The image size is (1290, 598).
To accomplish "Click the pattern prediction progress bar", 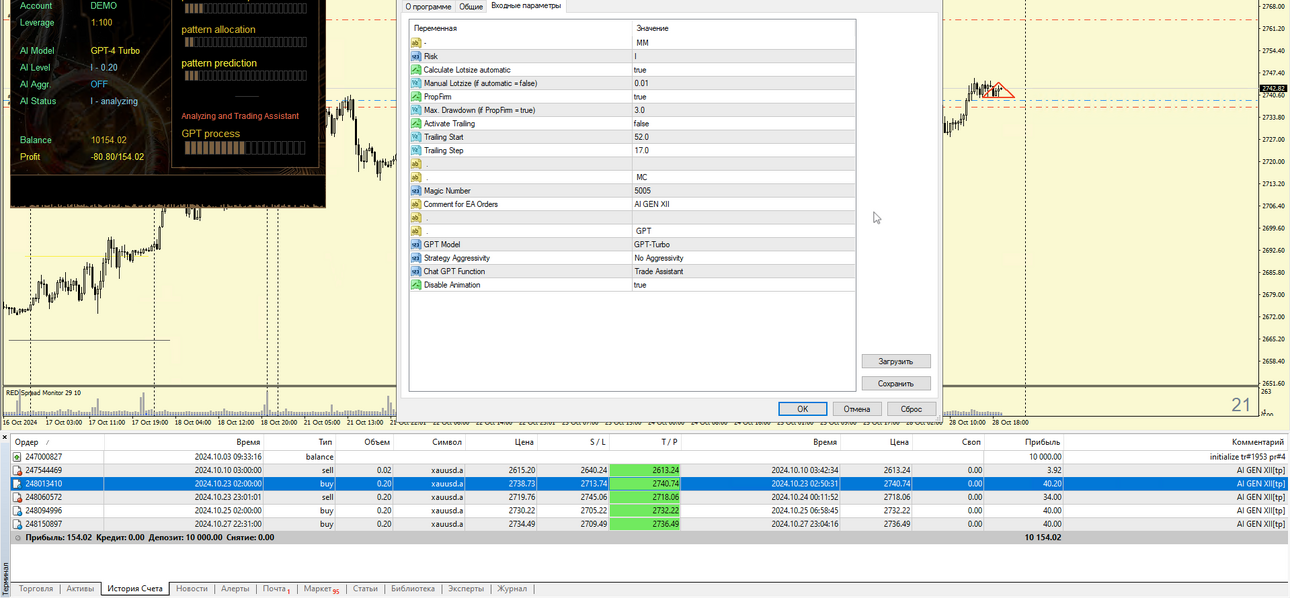I will click(247, 77).
